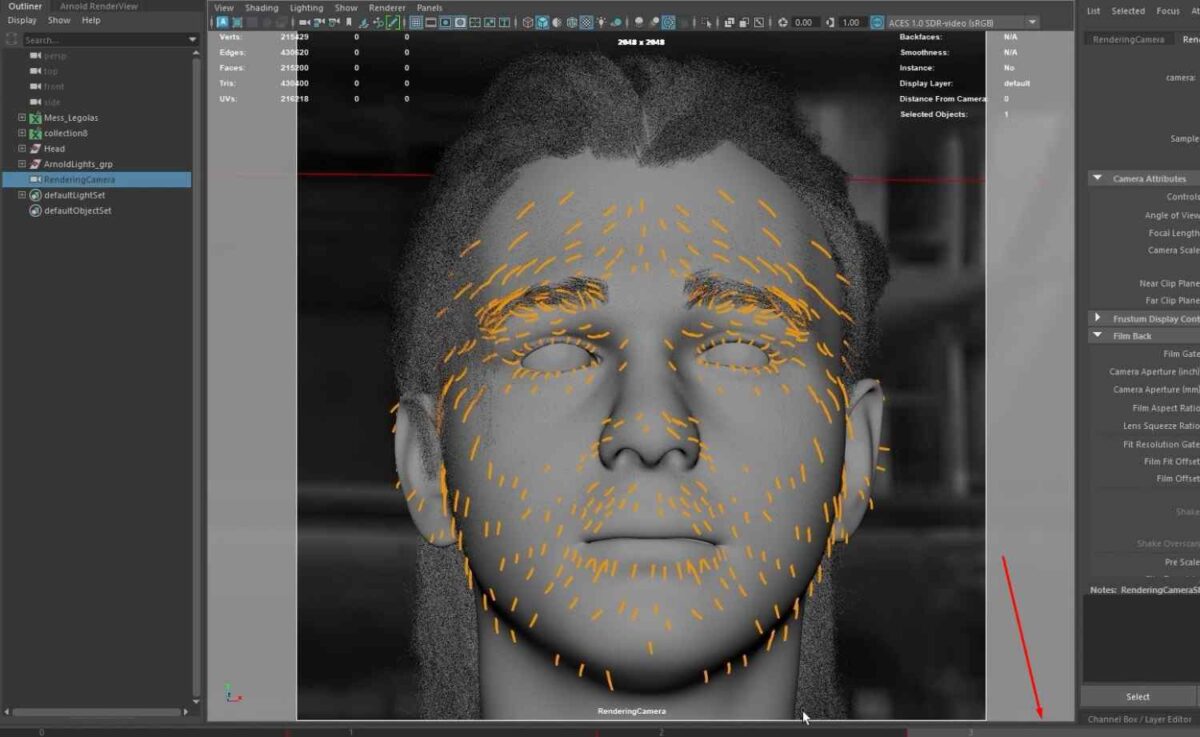
Task: Enable wireframe display mode in viewport toolbar
Action: (x=526, y=22)
